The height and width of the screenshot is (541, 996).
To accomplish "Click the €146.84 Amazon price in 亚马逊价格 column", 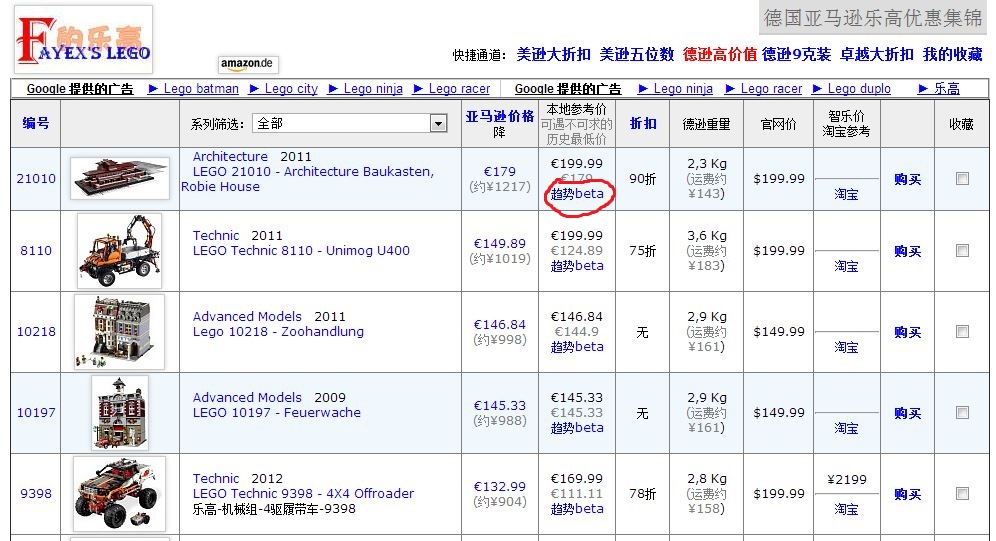I will (500, 324).
